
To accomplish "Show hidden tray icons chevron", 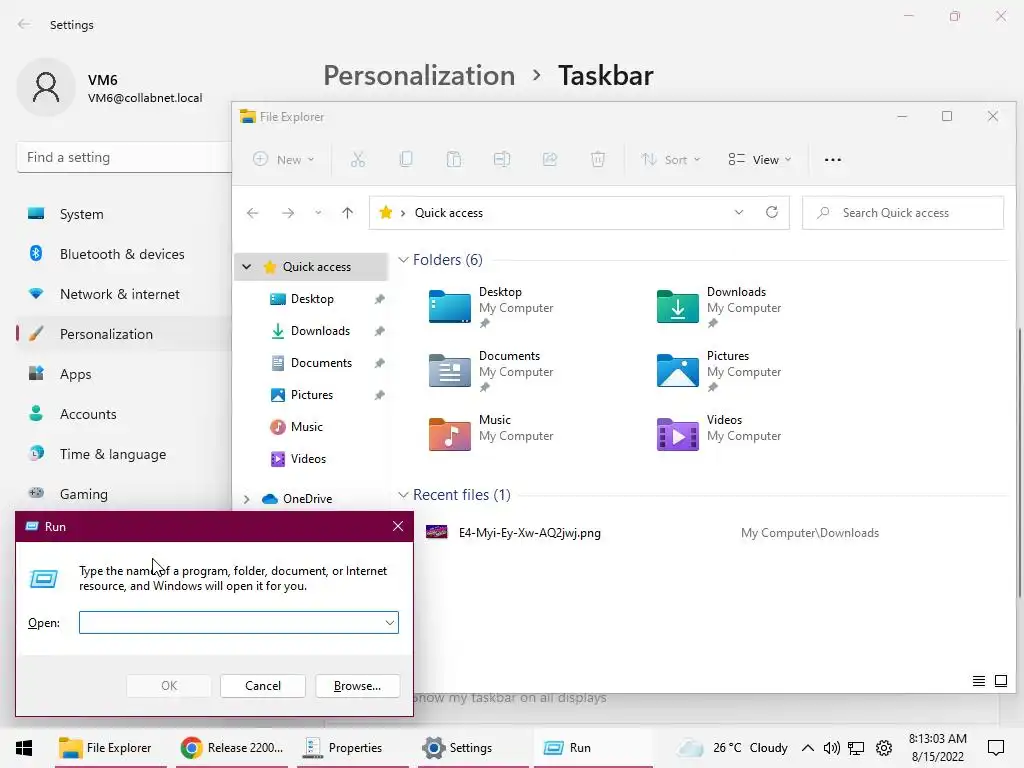I will [x=808, y=748].
